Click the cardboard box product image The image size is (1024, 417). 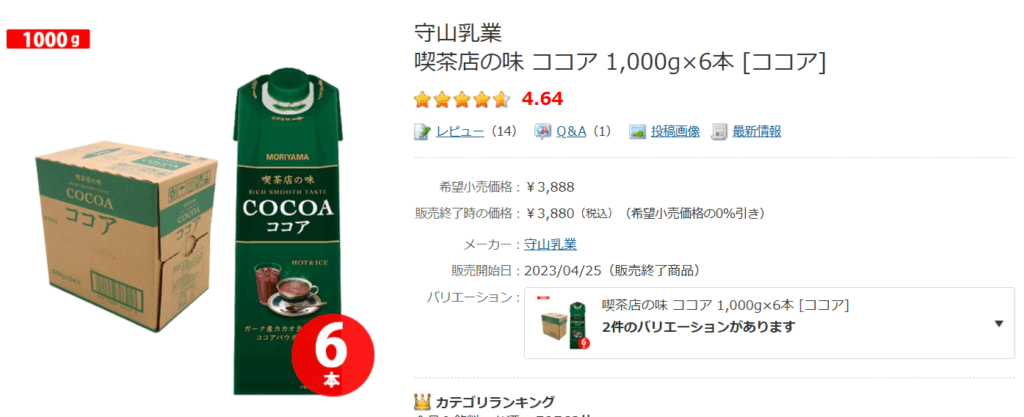tap(127, 236)
